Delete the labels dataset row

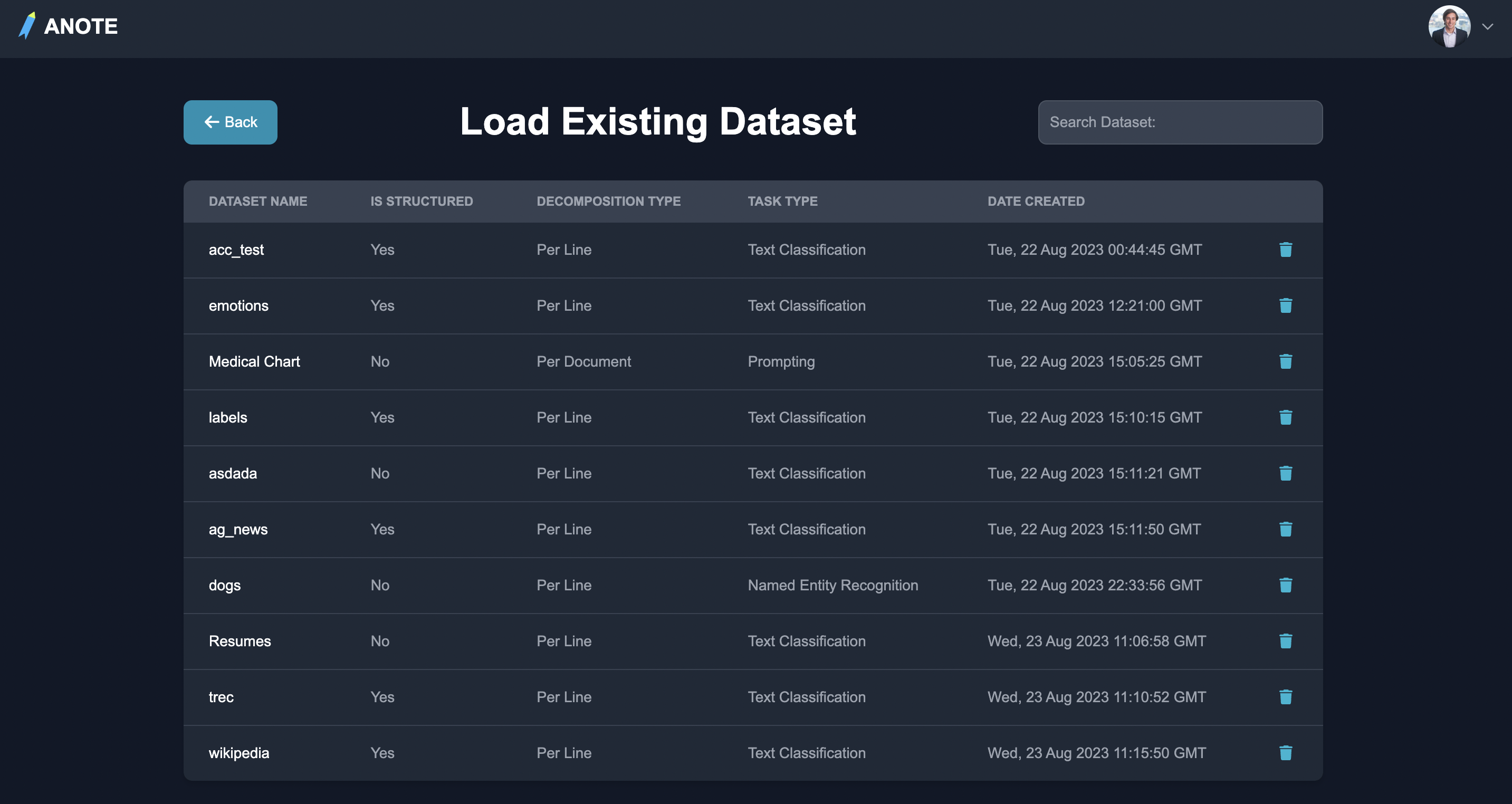(x=1286, y=417)
